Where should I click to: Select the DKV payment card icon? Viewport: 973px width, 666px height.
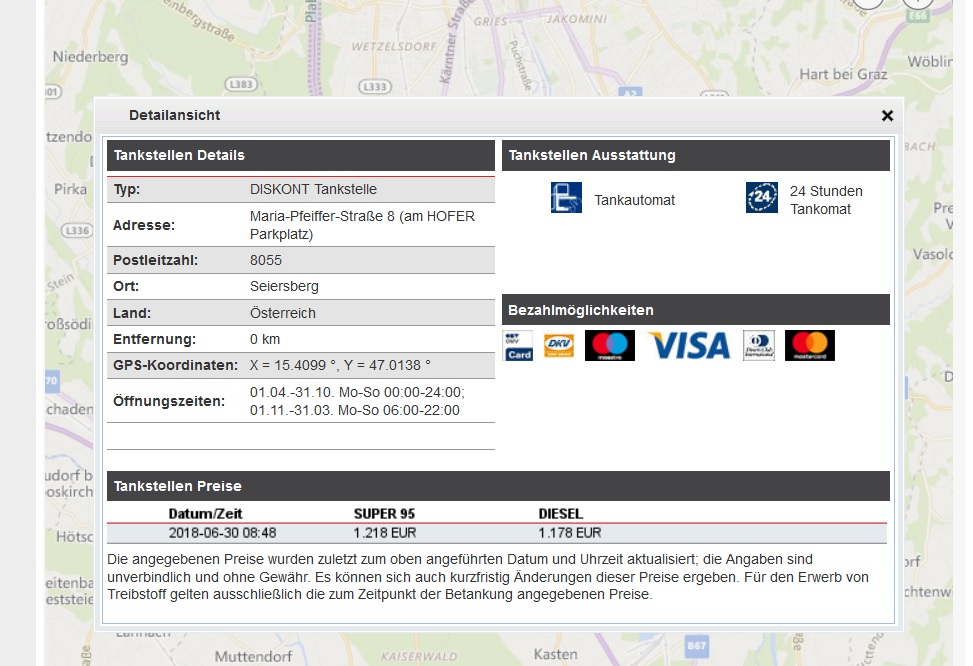tap(558, 346)
